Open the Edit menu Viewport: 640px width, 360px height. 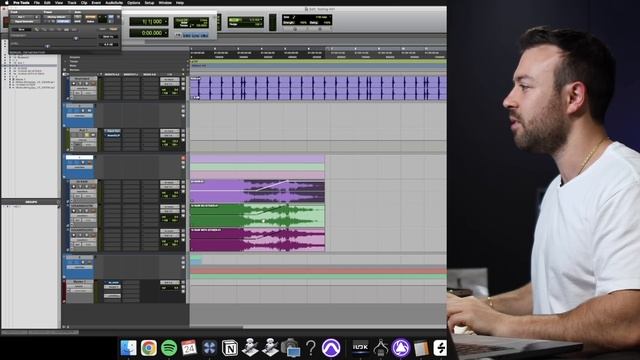click(47, 2)
